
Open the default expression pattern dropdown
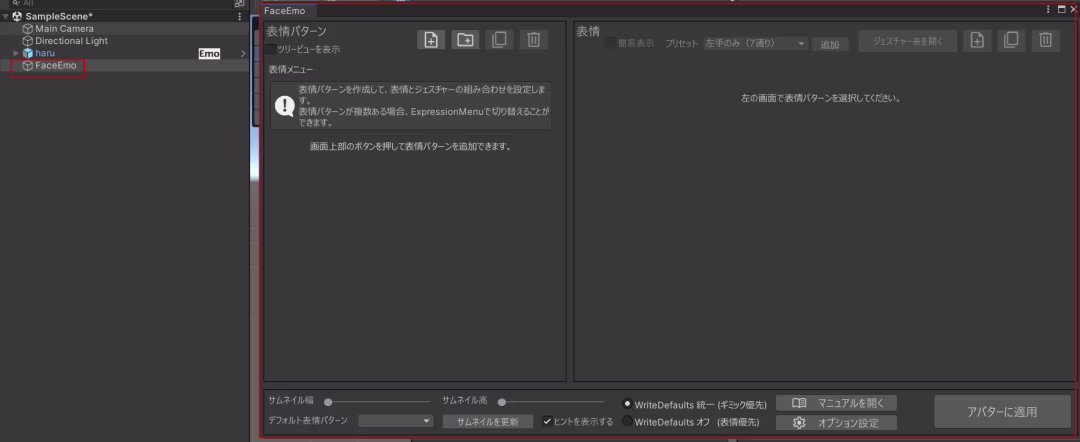point(396,421)
